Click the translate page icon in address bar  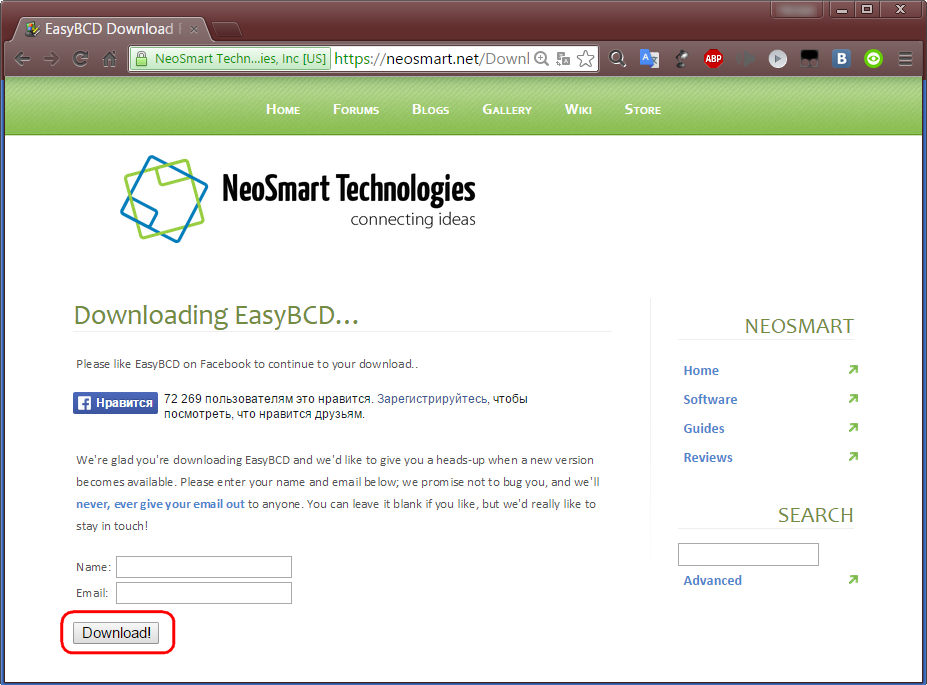pos(563,59)
